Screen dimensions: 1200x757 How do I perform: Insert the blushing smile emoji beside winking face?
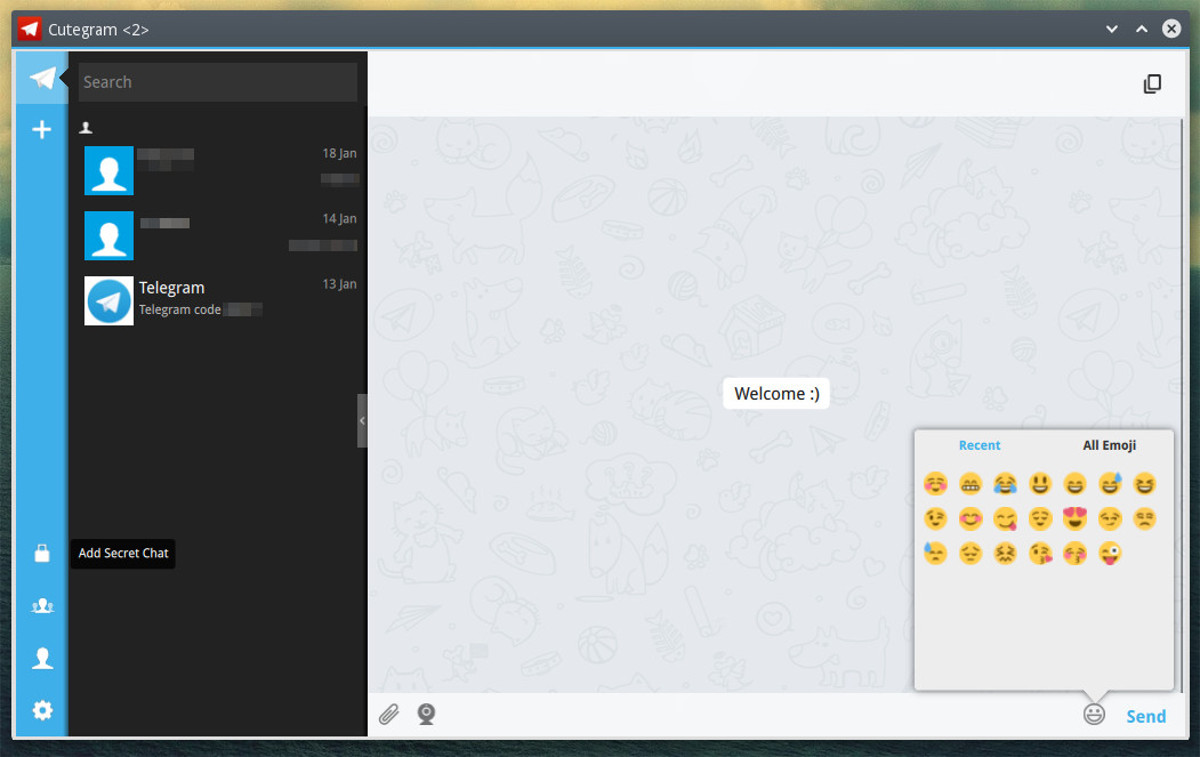tap(970, 519)
